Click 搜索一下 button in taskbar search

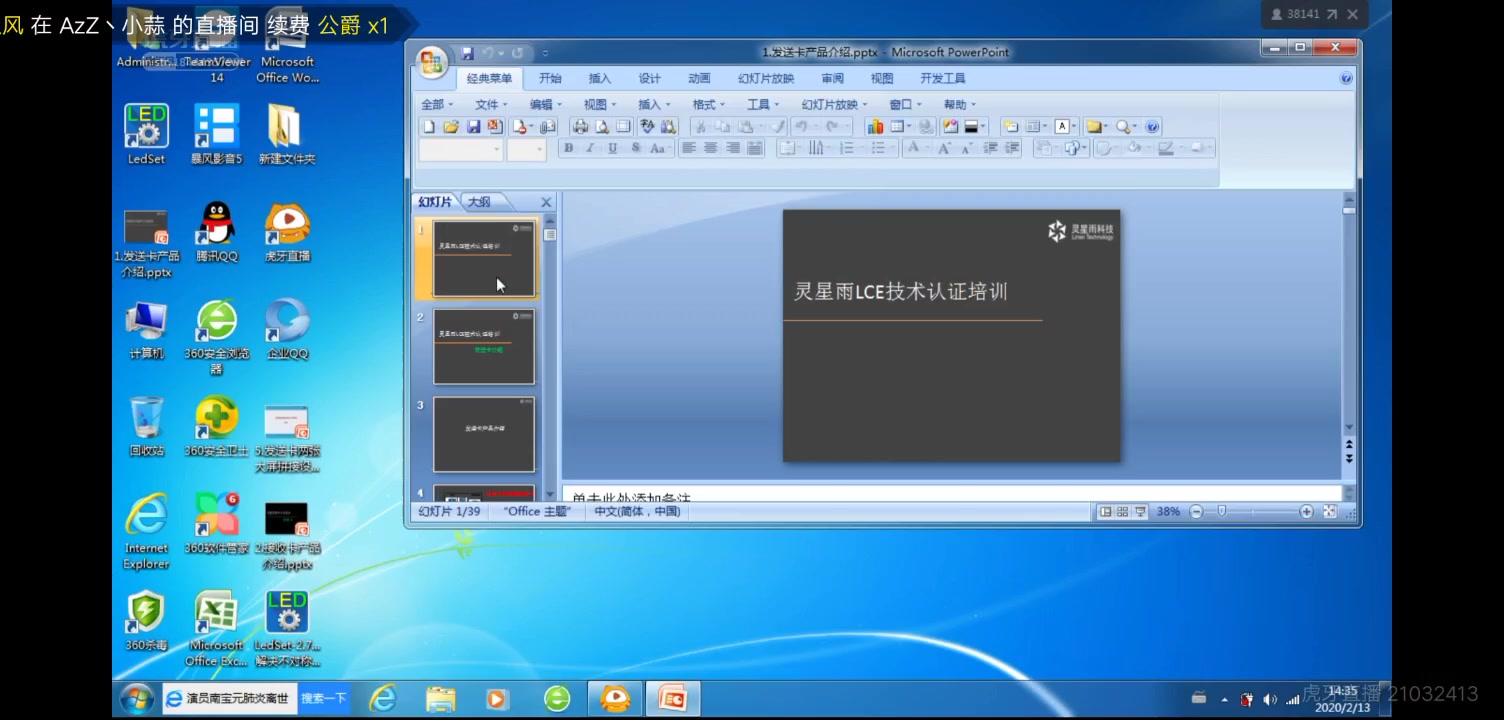tap(324, 698)
